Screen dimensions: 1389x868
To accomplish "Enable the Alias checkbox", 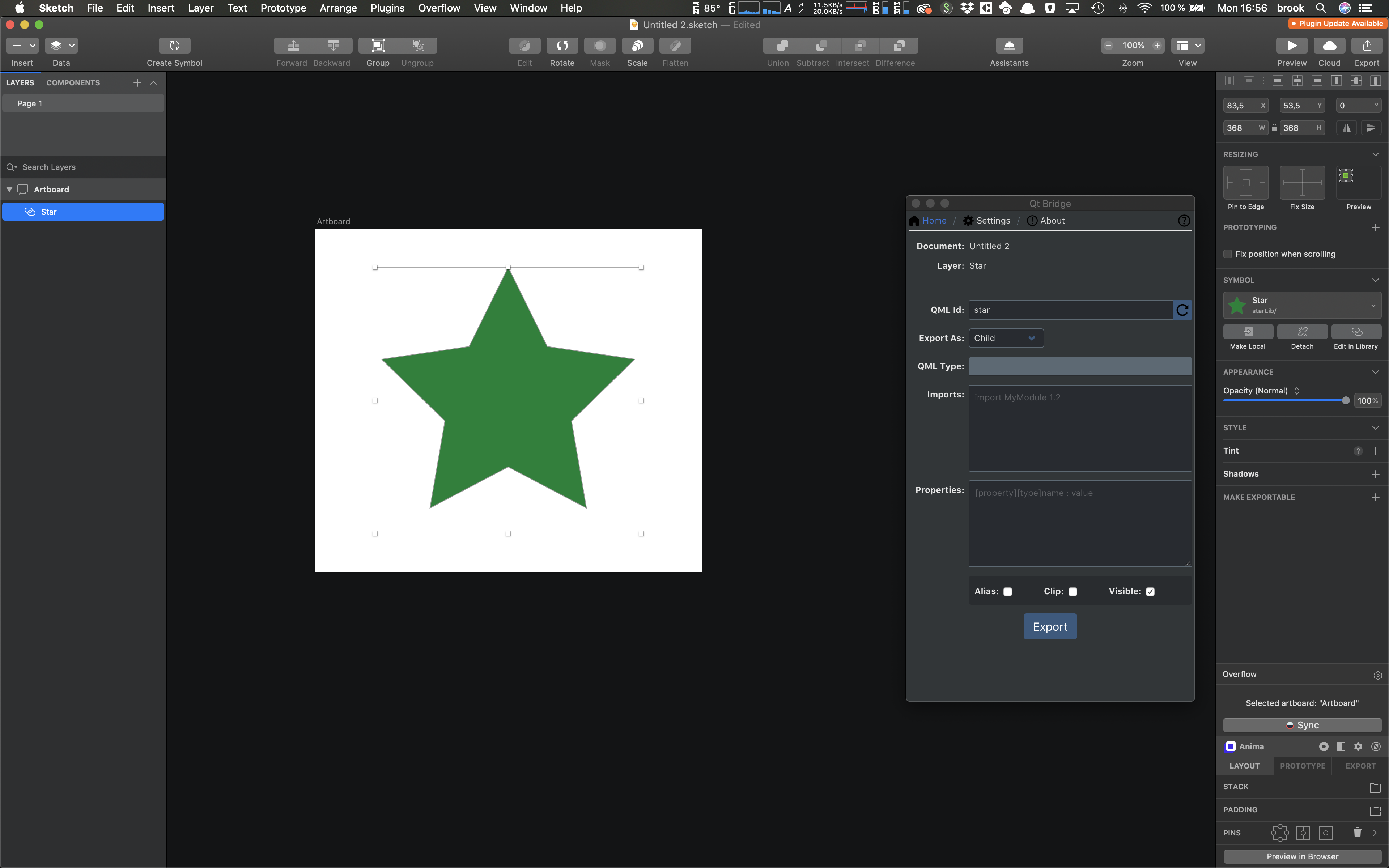I will coord(1008,592).
